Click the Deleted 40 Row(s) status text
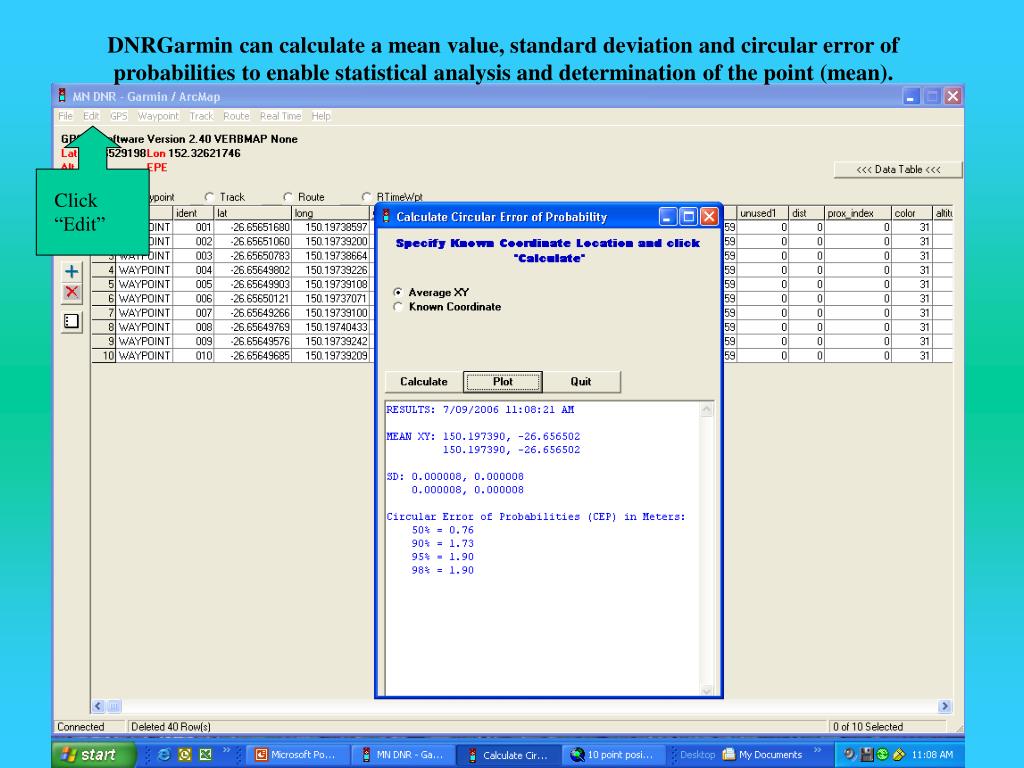Screen dimensions: 1024x768 pyautogui.click(x=170, y=727)
